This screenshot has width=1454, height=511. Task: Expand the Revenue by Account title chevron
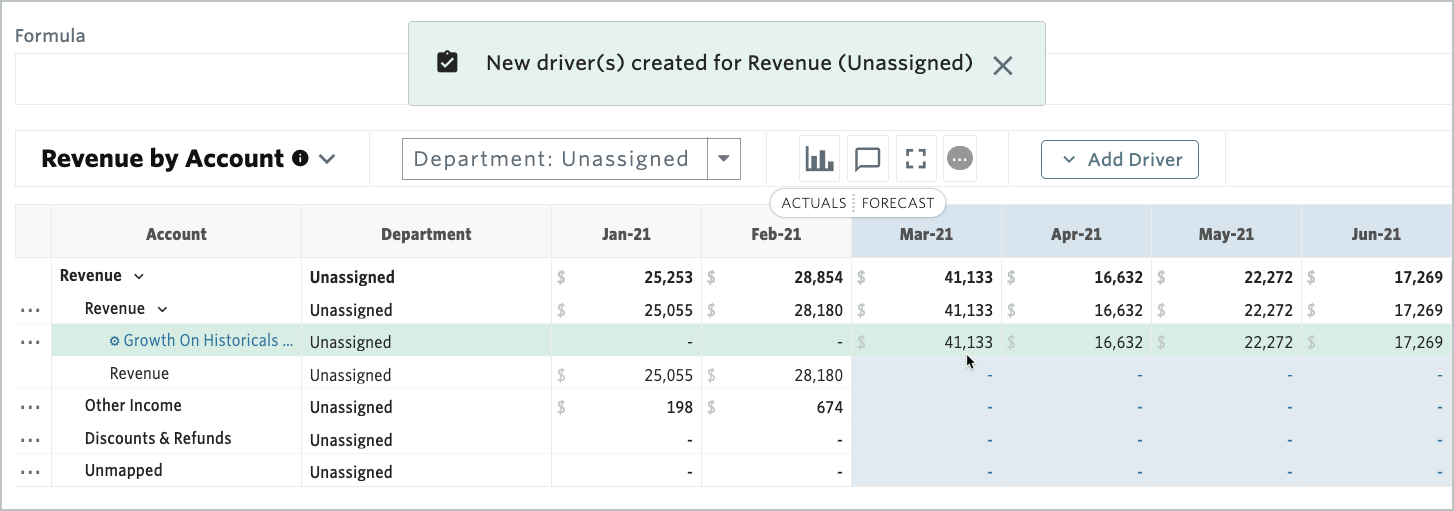[327, 159]
